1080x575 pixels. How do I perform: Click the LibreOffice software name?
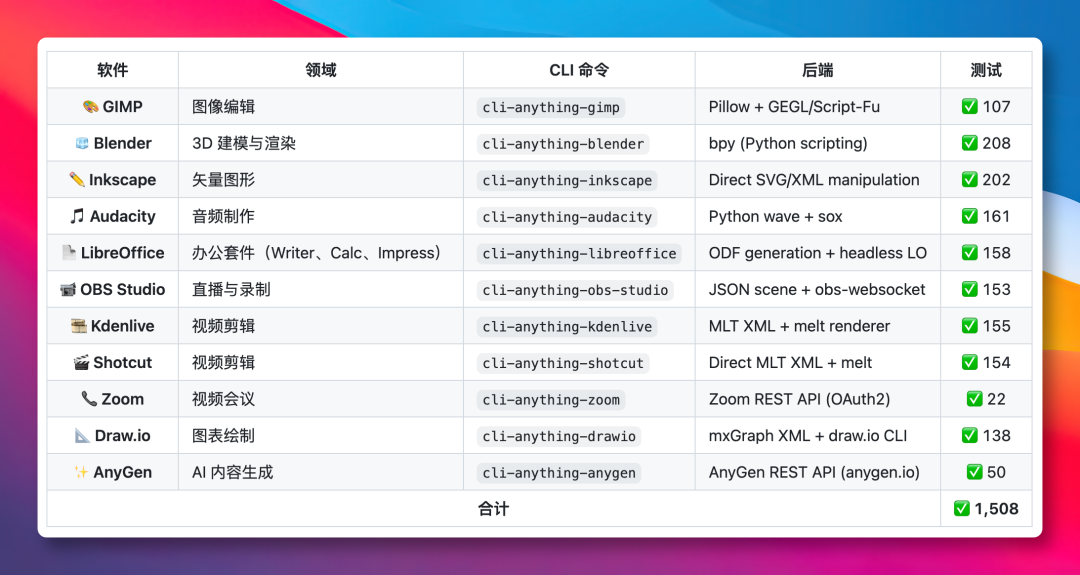[123, 253]
